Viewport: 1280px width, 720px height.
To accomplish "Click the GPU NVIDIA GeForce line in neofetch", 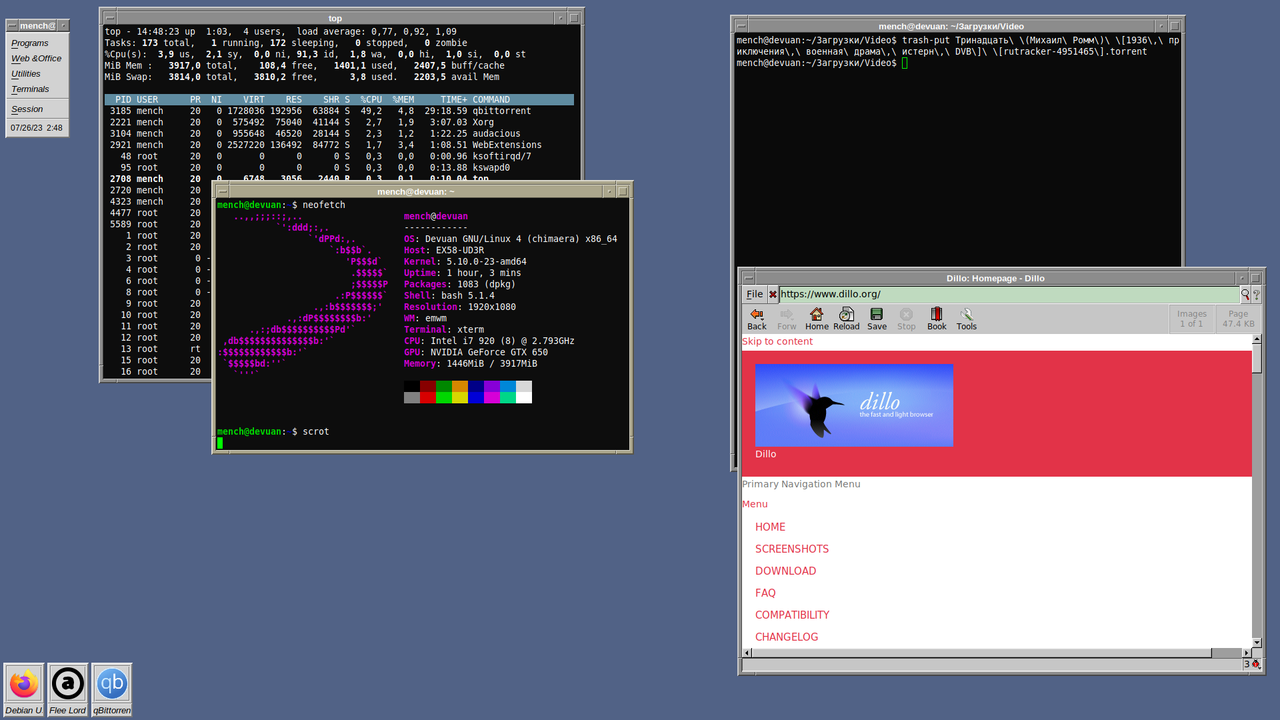I will point(476,352).
